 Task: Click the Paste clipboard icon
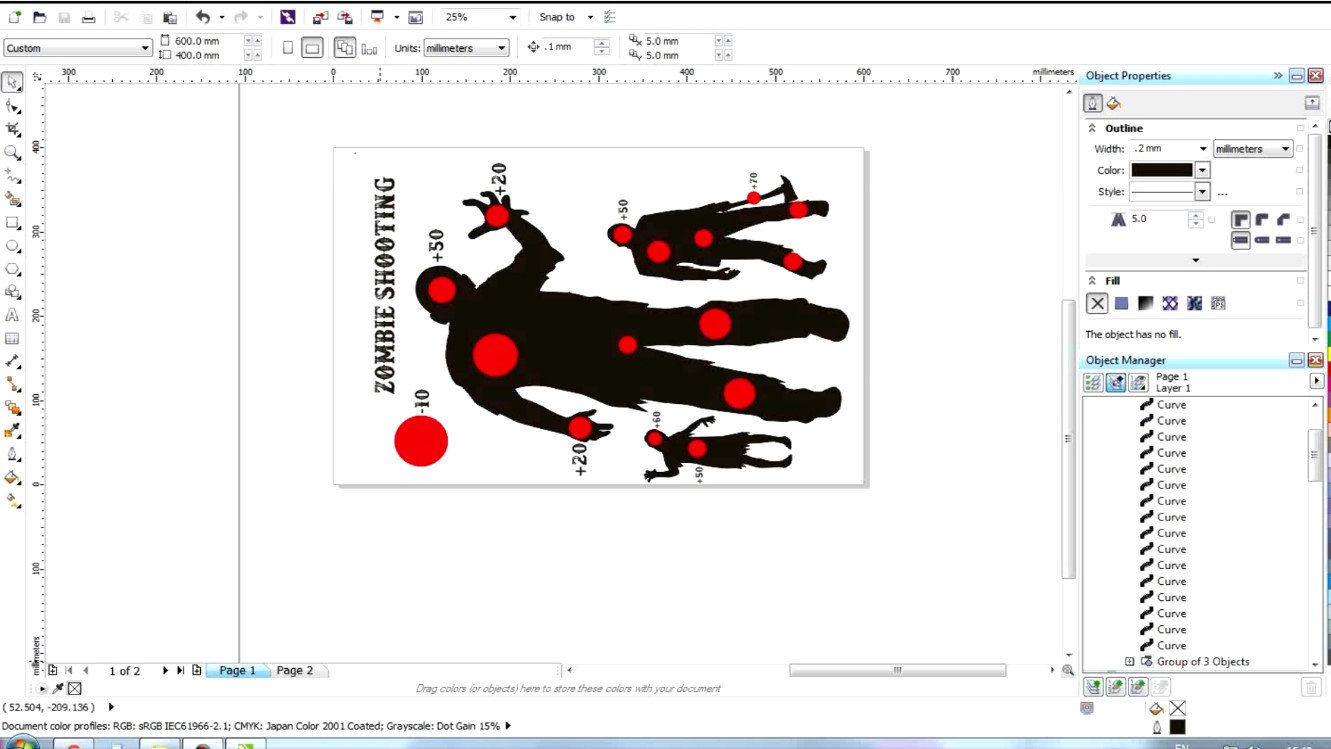(x=170, y=17)
